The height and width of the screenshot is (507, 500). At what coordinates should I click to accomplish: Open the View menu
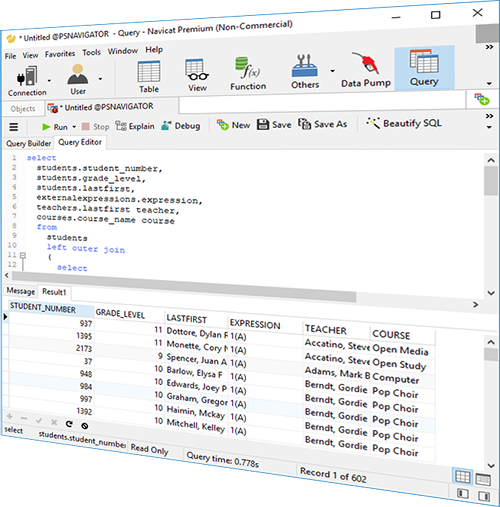[x=30, y=55]
